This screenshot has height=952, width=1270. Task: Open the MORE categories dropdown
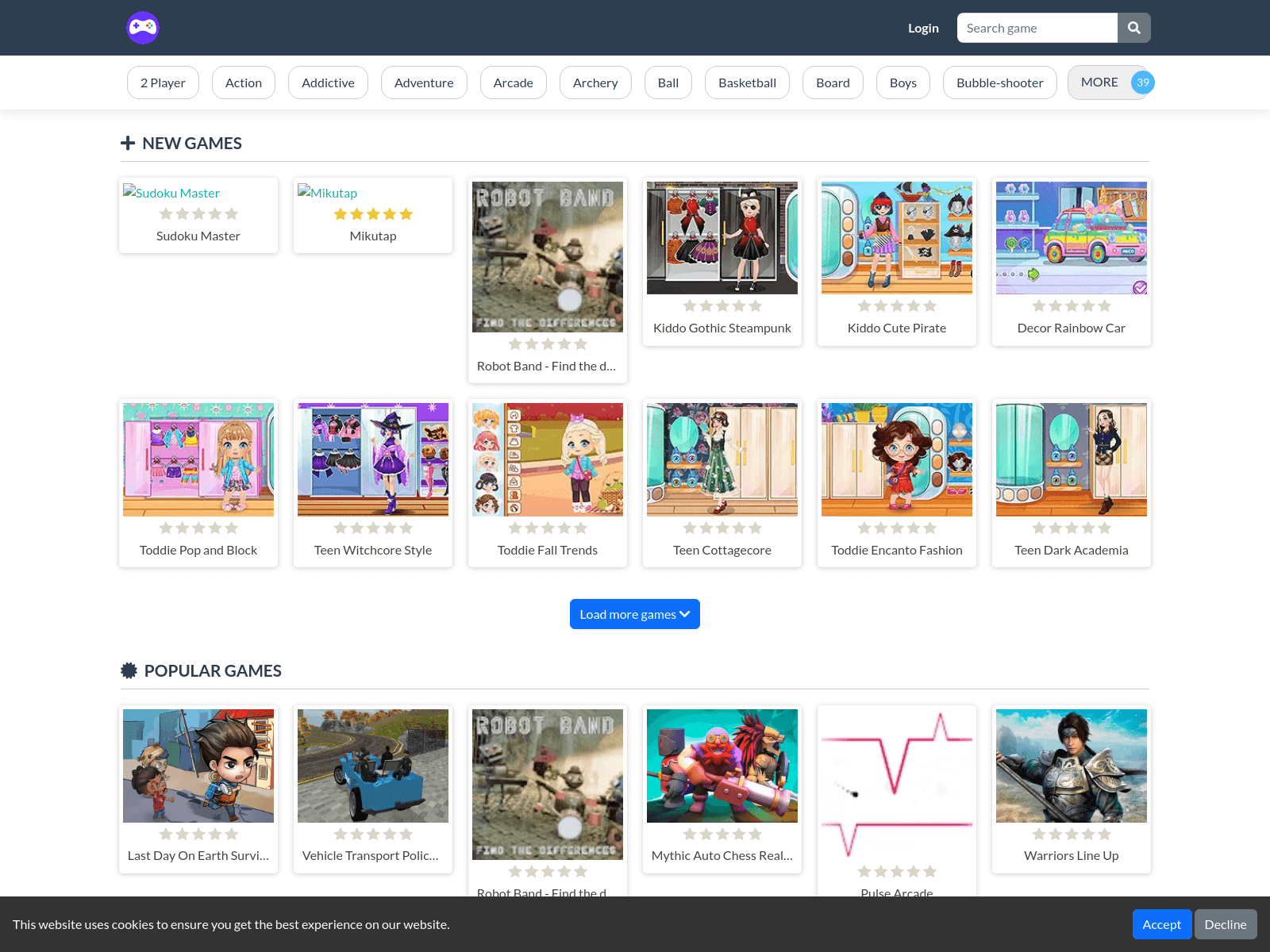click(1099, 82)
